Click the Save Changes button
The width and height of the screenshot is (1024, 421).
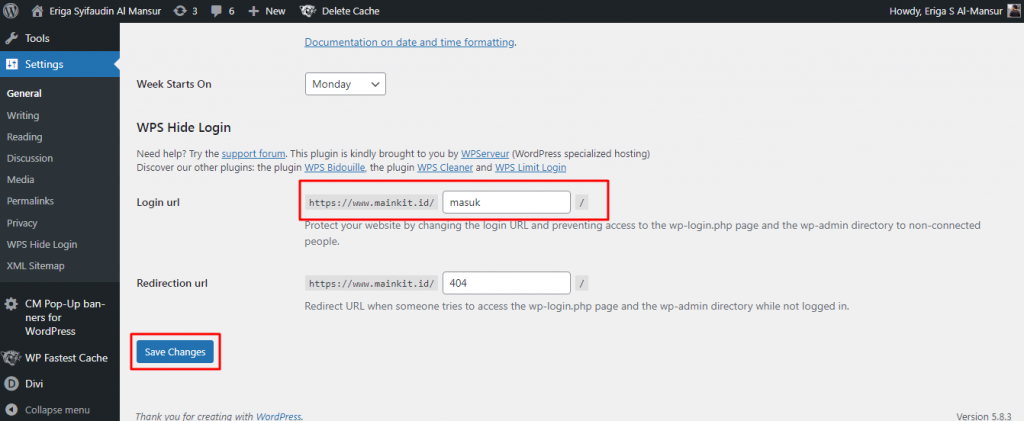[x=175, y=352]
